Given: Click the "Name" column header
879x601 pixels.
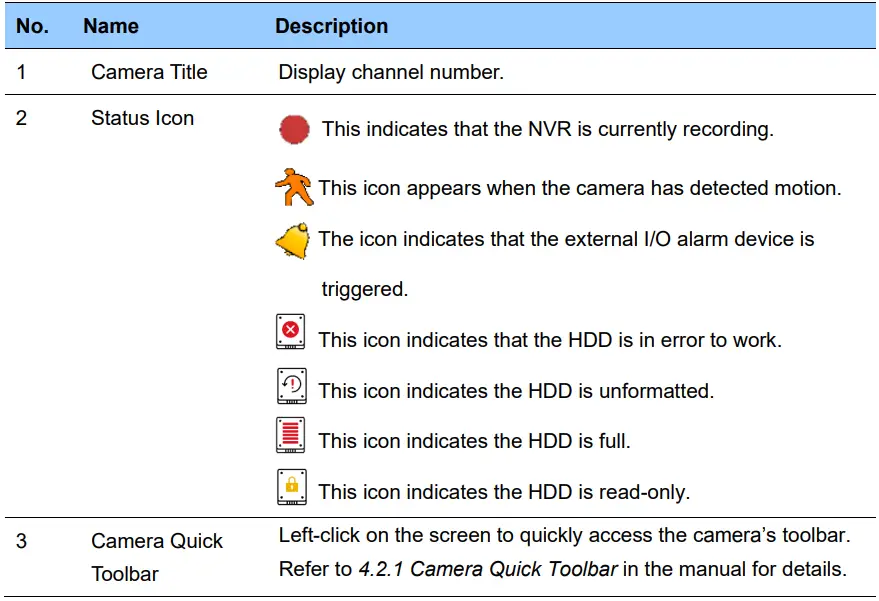Looking at the screenshot, I should pos(110,26).
